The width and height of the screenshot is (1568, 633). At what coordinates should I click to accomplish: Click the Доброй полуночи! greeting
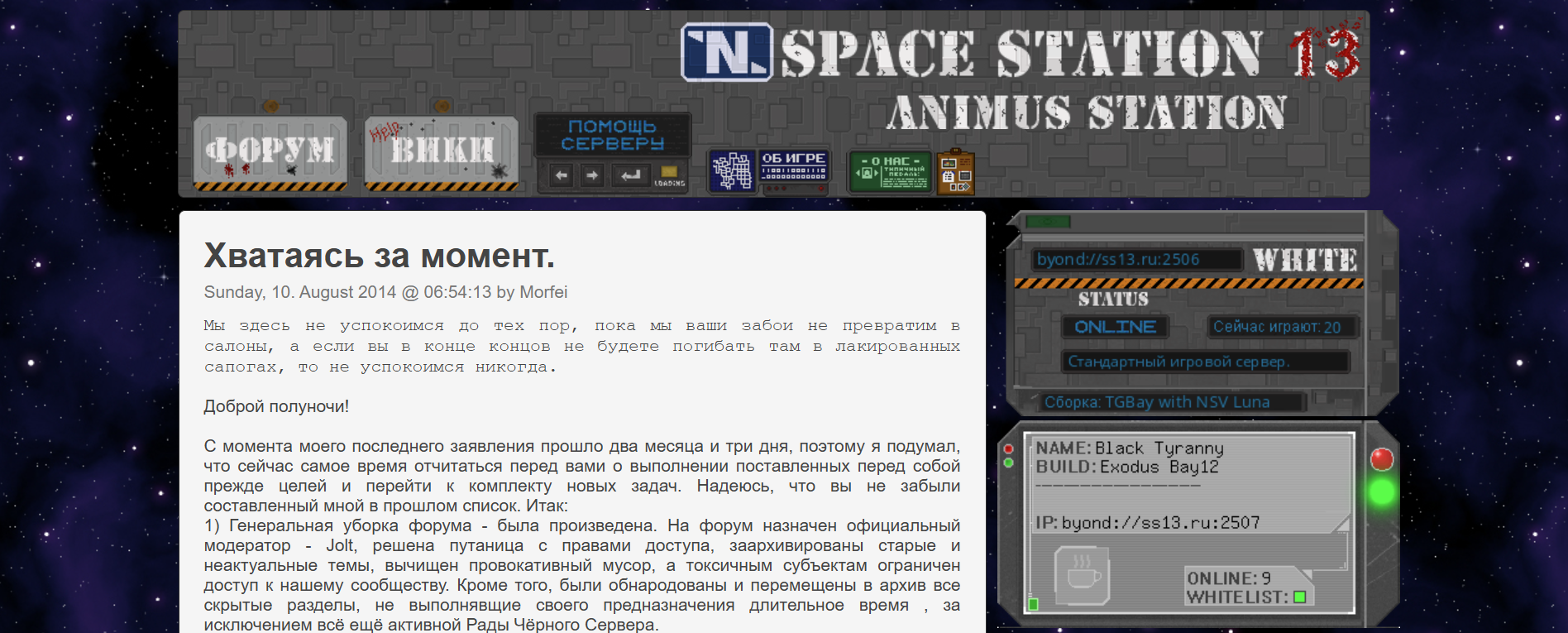[x=276, y=406]
